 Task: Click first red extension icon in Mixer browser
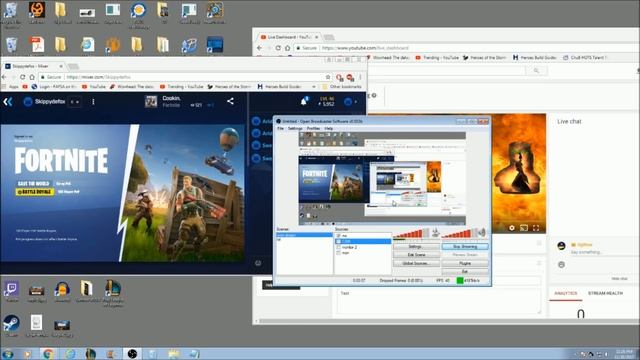[340, 77]
